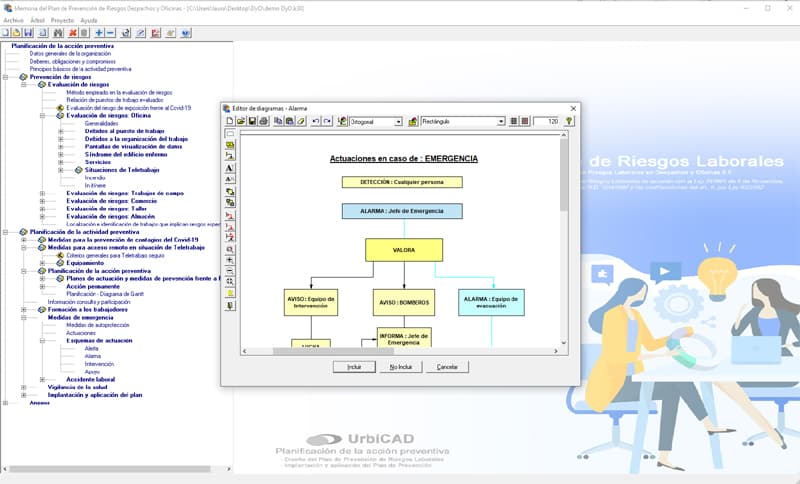Click the zoom in plus magnifier tool
This screenshot has height=484, width=800.
click(x=230, y=261)
